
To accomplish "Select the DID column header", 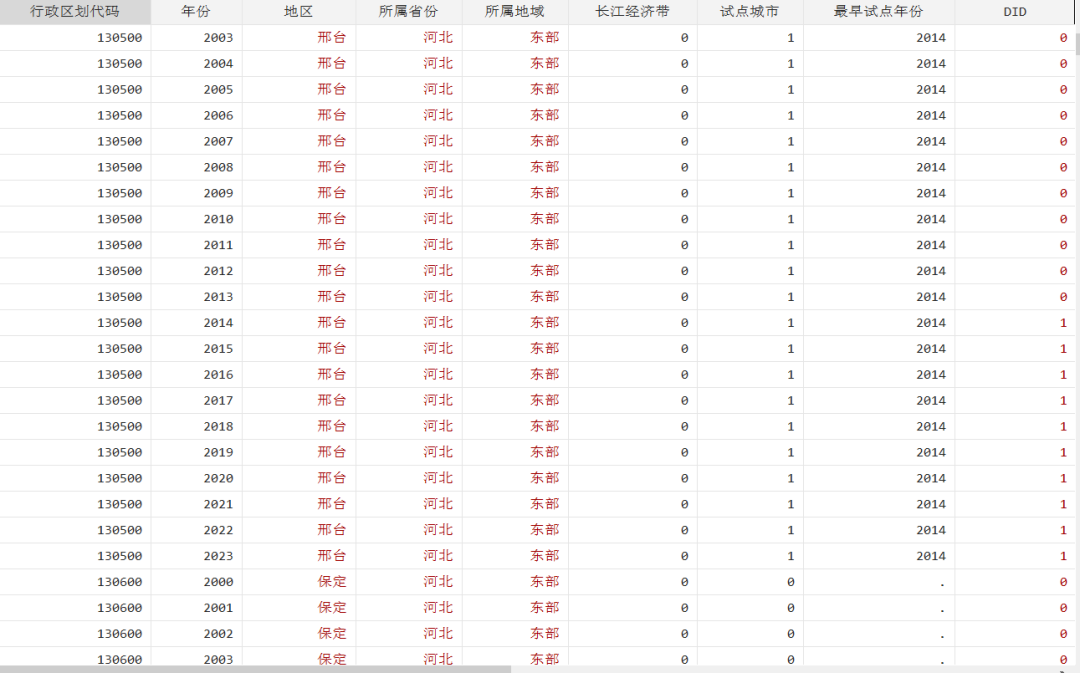I will [1015, 12].
